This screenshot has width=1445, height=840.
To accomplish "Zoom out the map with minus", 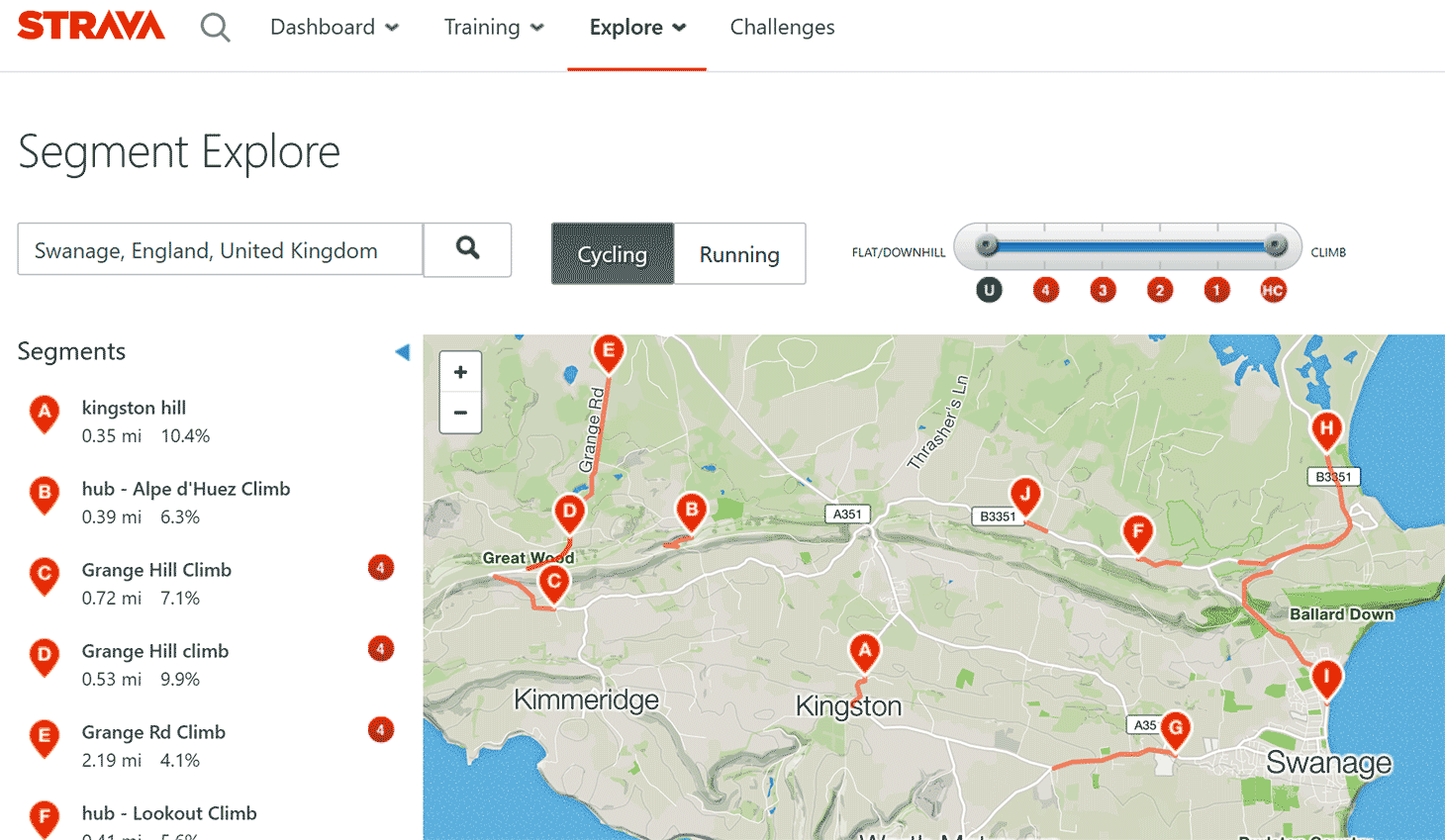I will pyautogui.click(x=460, y=413).
